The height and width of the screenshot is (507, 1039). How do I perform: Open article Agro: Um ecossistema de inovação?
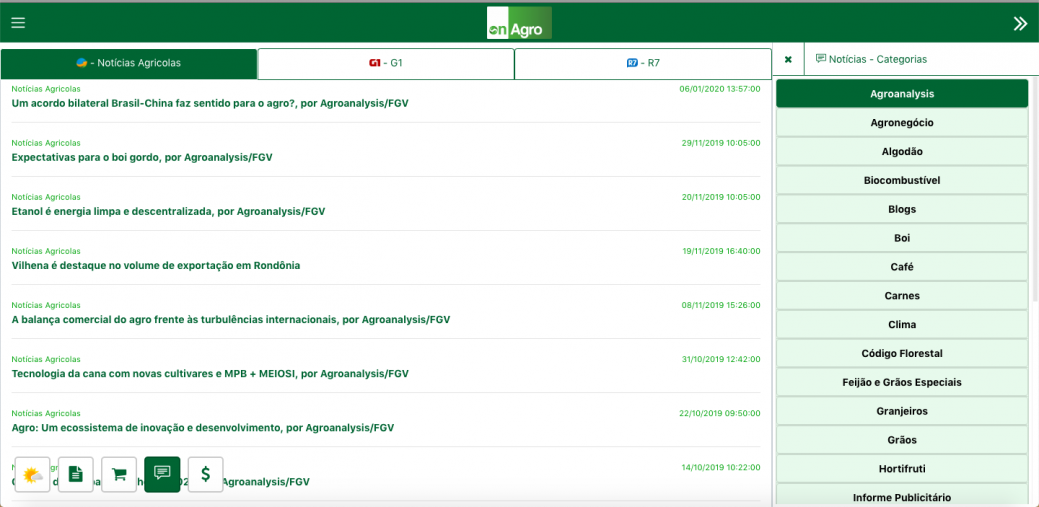pyautogui.click(x=203, y=428)
